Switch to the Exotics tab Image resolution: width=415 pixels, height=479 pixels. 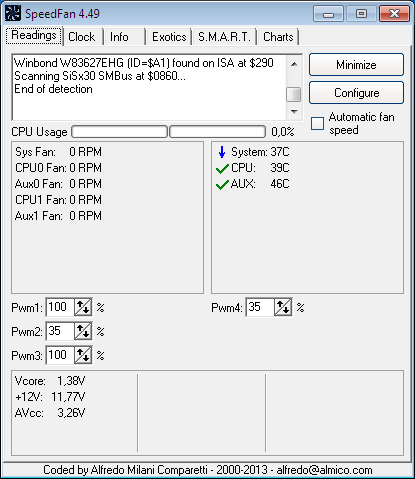(x=169, y=37)
